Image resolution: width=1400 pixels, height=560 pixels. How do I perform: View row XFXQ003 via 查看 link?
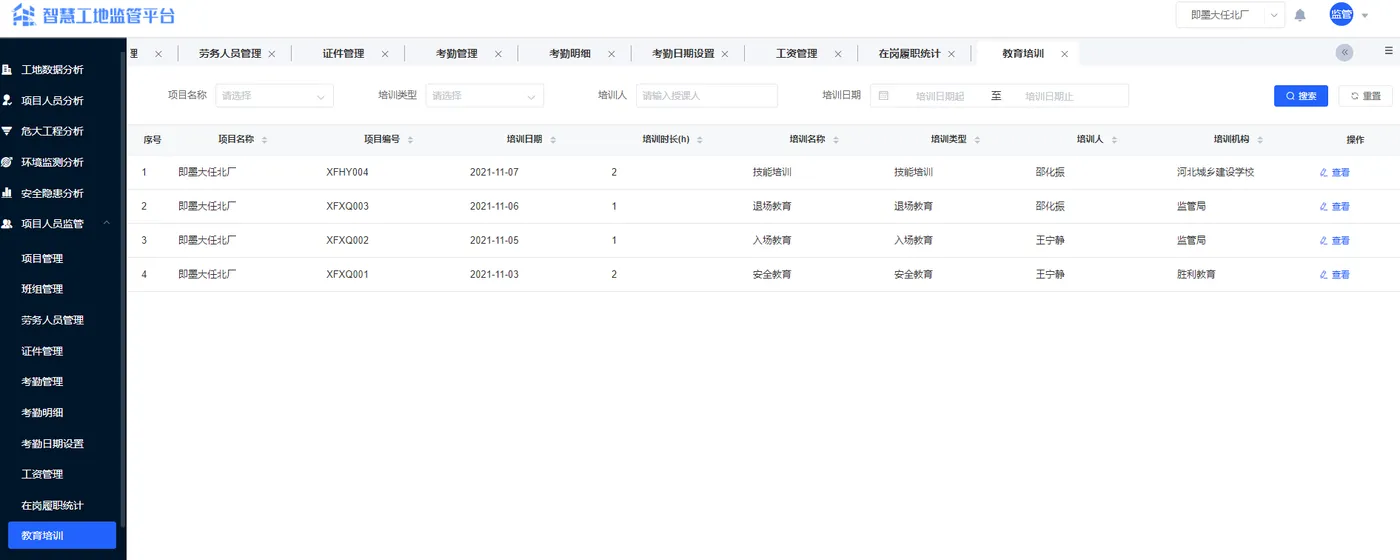coord(1335,207)
